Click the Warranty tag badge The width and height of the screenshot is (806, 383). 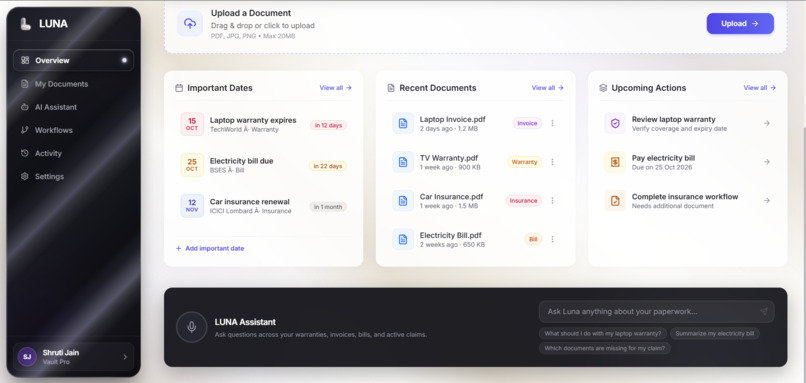click(524, 162)
